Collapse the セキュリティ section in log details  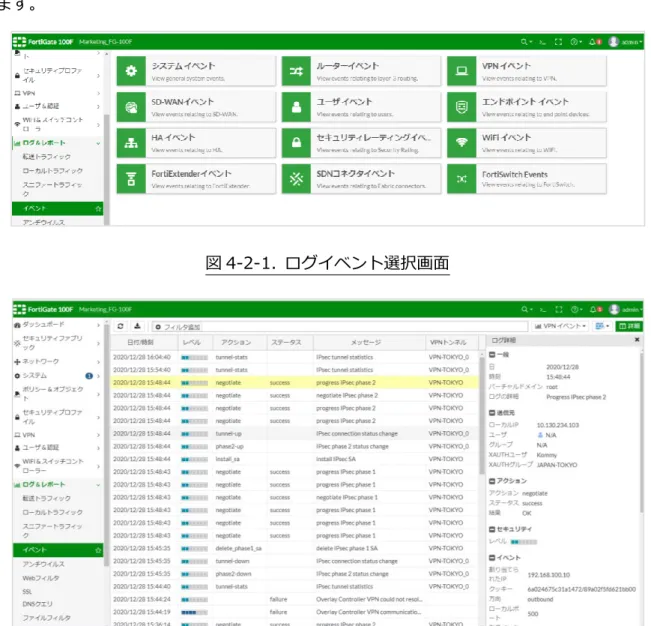pos(492,529)
